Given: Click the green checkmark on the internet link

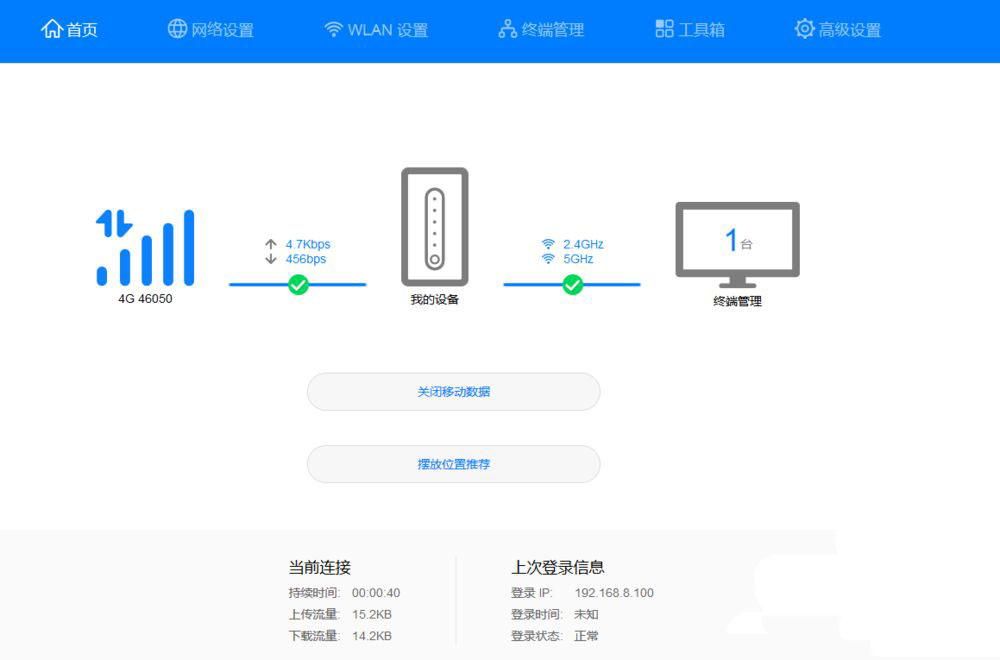Looking at the screenshot, I should point(298,284).
